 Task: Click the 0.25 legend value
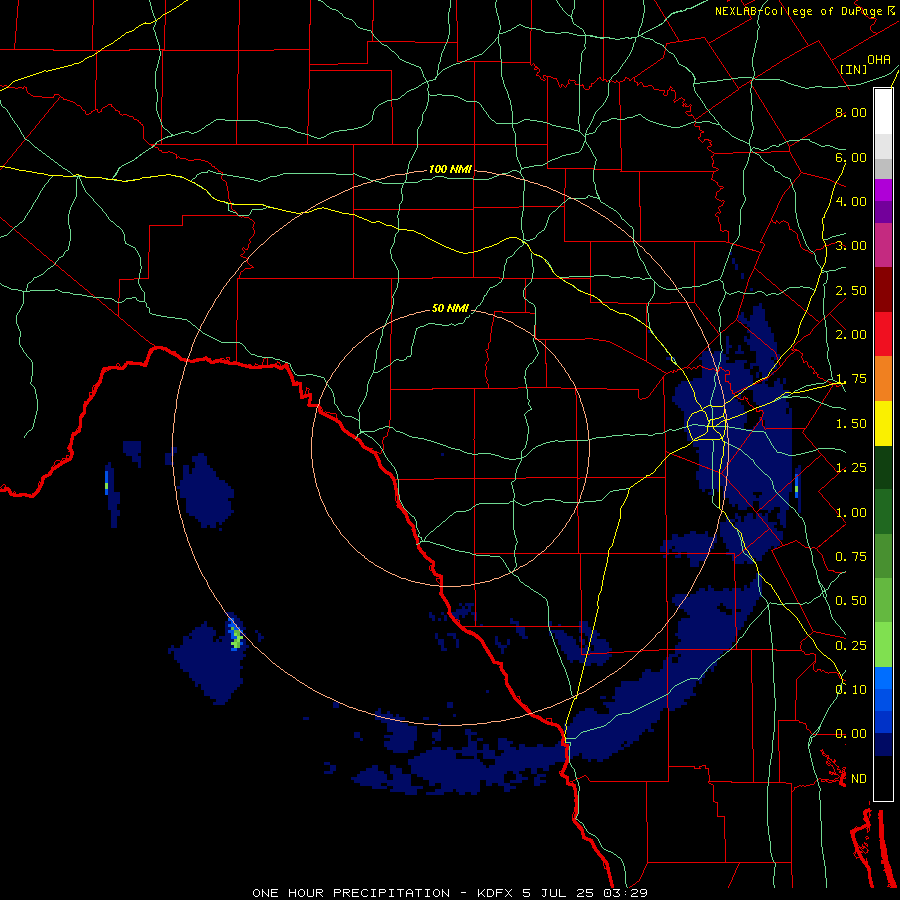(851, 646)
